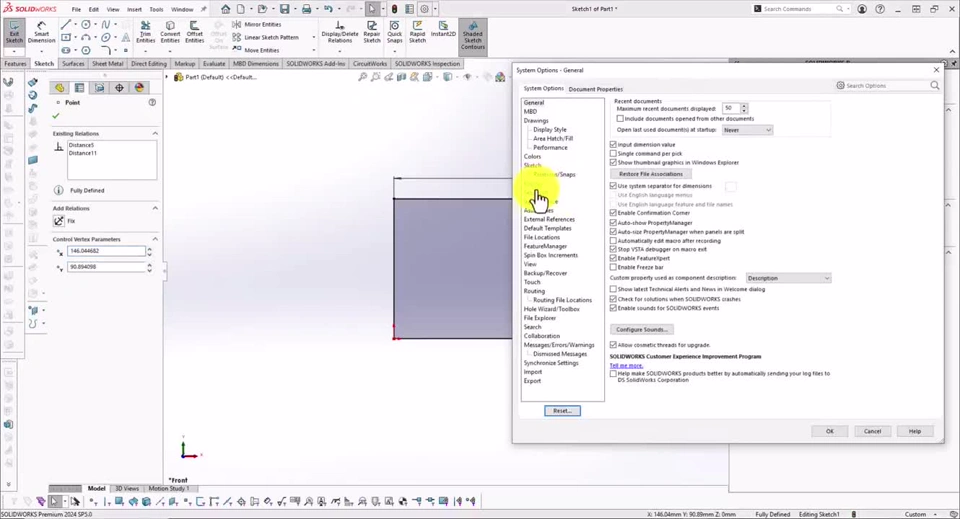Toggle Shaded Sketch Contours
The image size is (960, 519).
[473, 35]
